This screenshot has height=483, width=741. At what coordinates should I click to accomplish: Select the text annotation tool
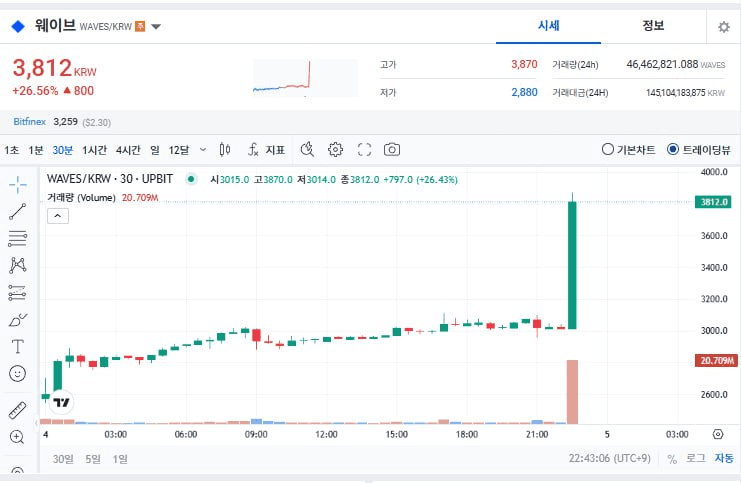(x=17, y=346)
